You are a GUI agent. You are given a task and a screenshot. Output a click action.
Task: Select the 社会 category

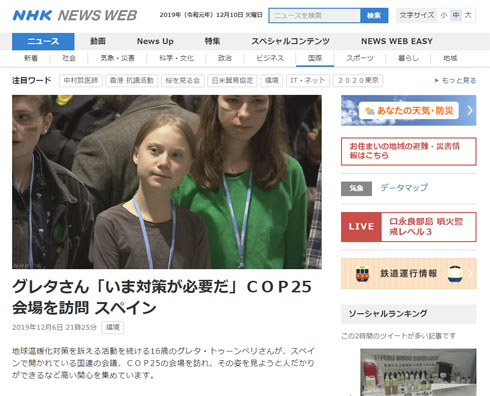69,58
